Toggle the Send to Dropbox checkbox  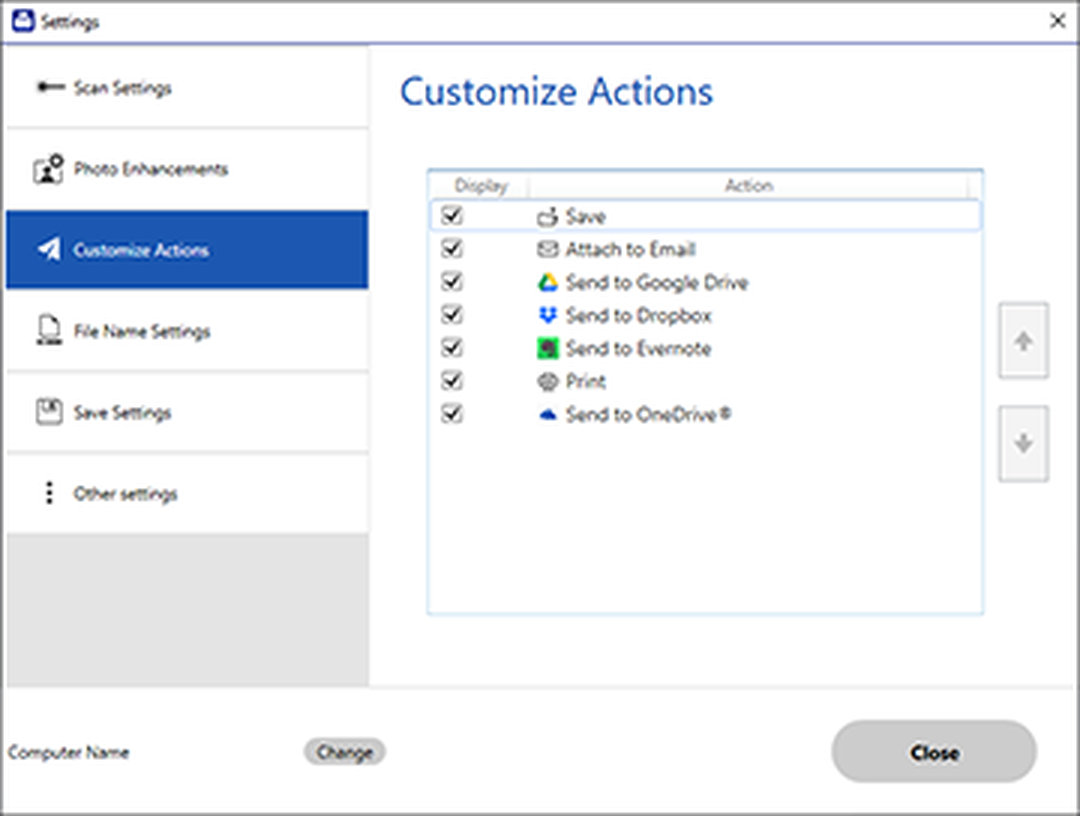pyautogui.click(x=452, y=315)
